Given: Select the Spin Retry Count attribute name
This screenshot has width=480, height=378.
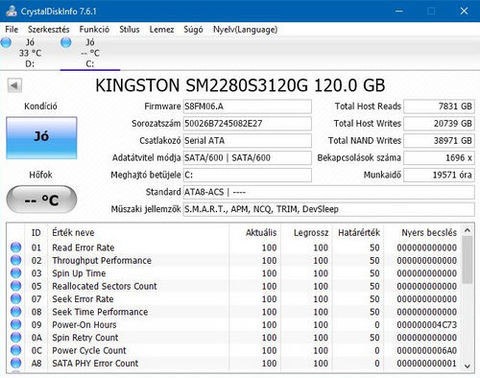Looking at the screenshot, I should point(85,338).
